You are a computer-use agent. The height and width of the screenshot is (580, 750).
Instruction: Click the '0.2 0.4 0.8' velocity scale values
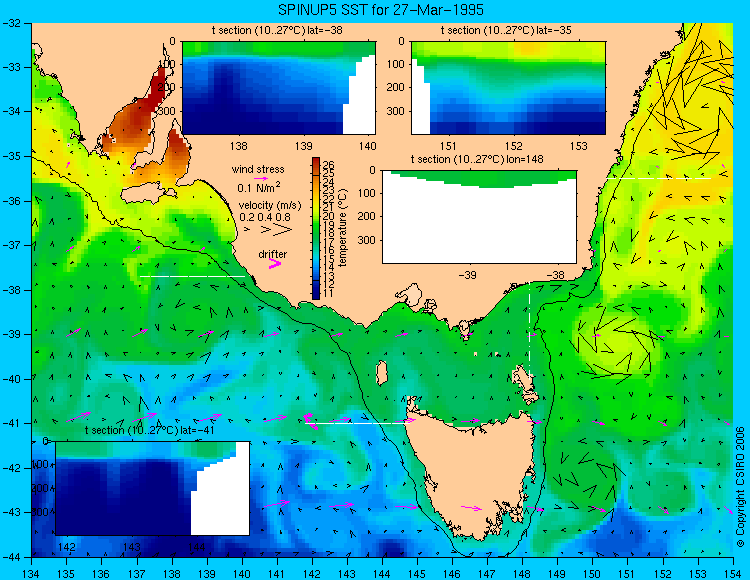[265, 217]
